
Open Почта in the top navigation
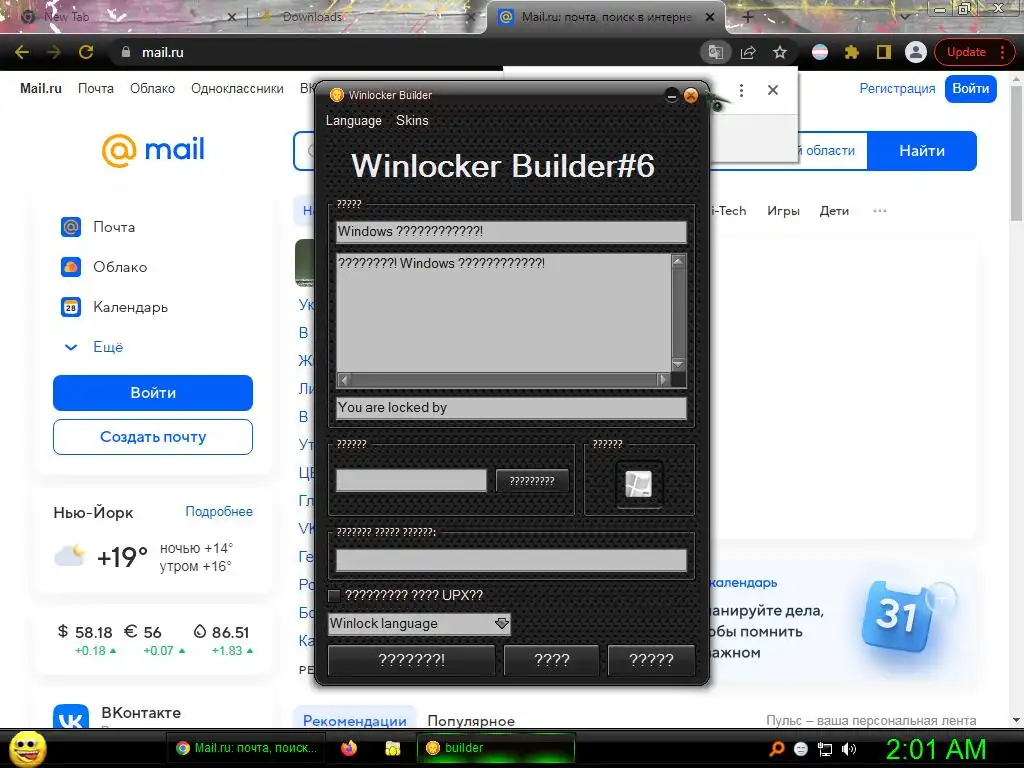point(95,88)
